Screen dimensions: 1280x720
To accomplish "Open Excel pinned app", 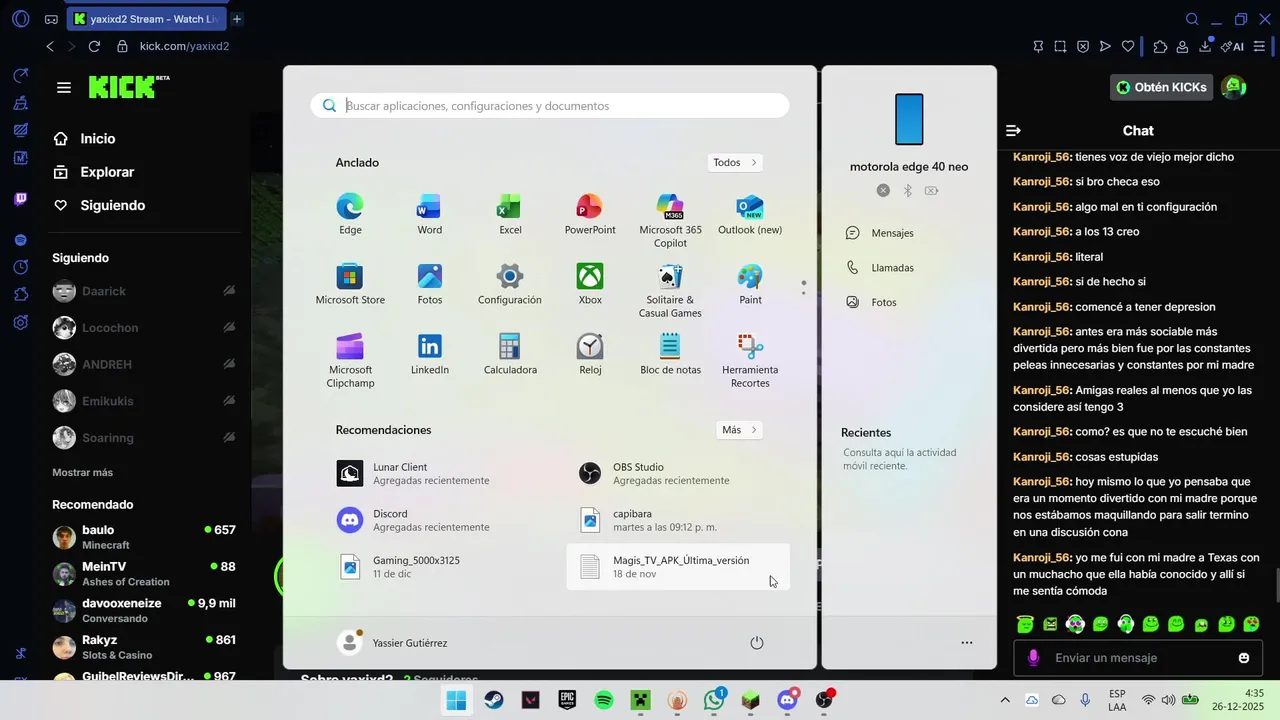I will 510,215.
